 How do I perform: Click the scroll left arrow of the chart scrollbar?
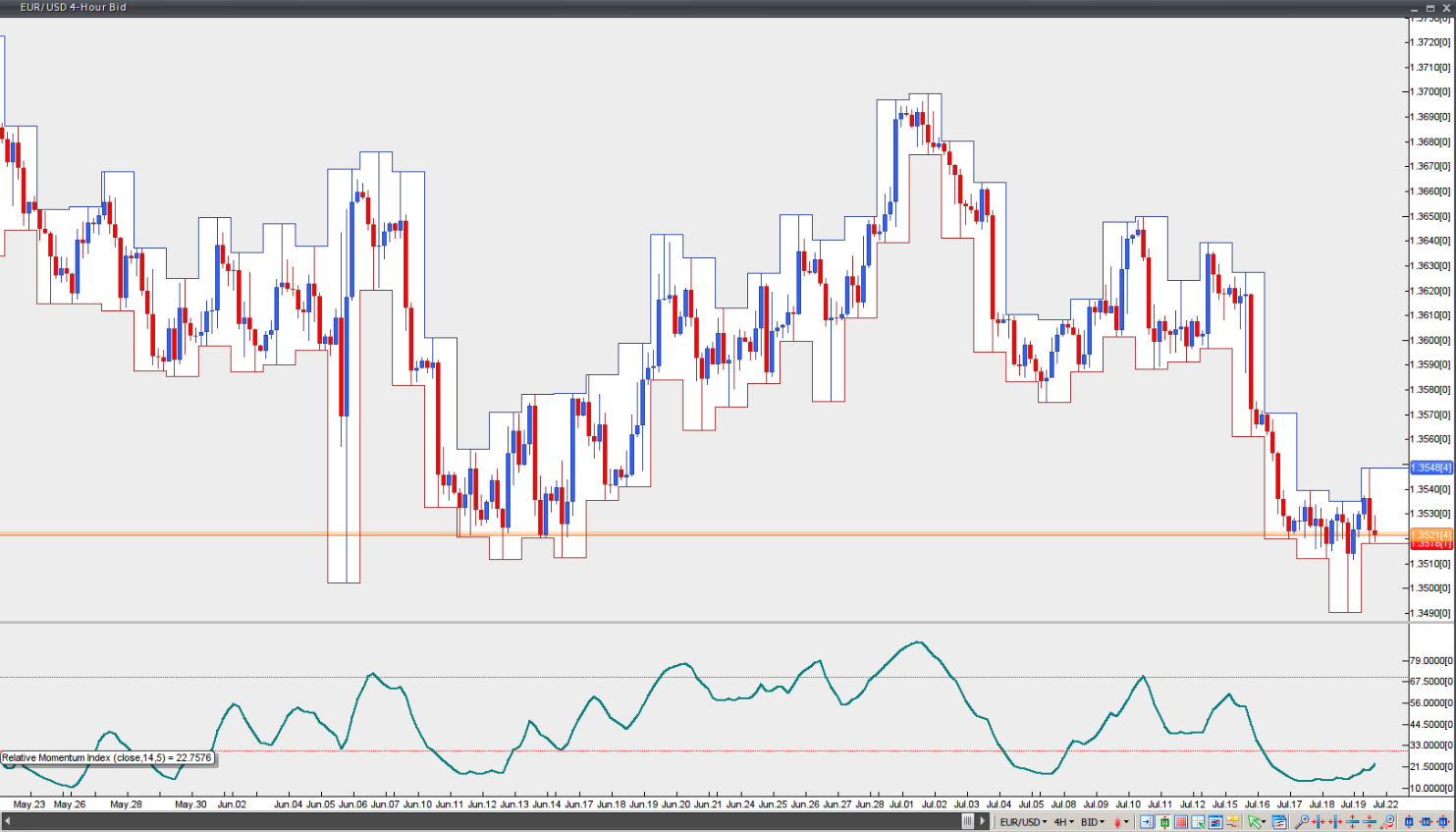(x=7, y=821)
